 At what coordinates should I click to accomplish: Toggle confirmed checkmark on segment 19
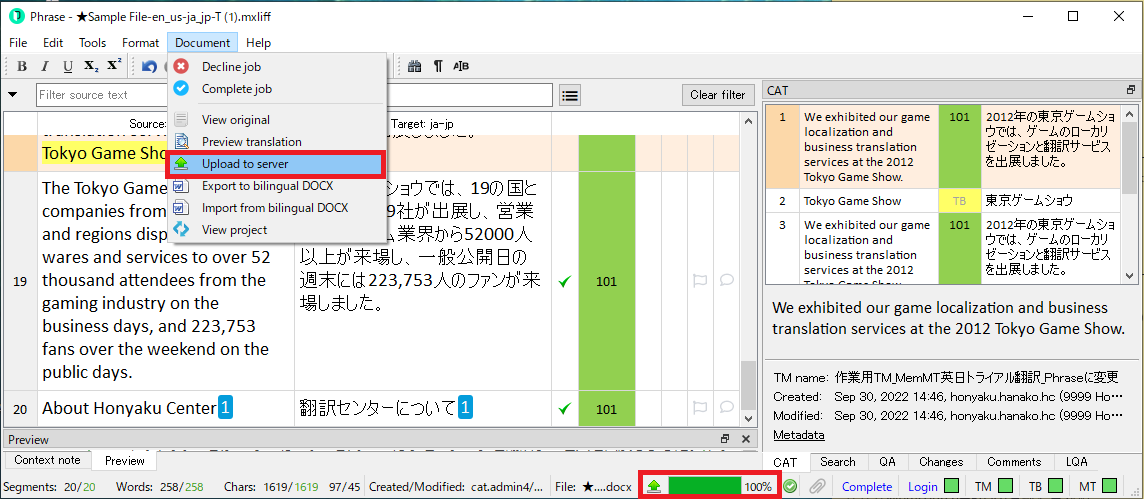click(565, 281)
